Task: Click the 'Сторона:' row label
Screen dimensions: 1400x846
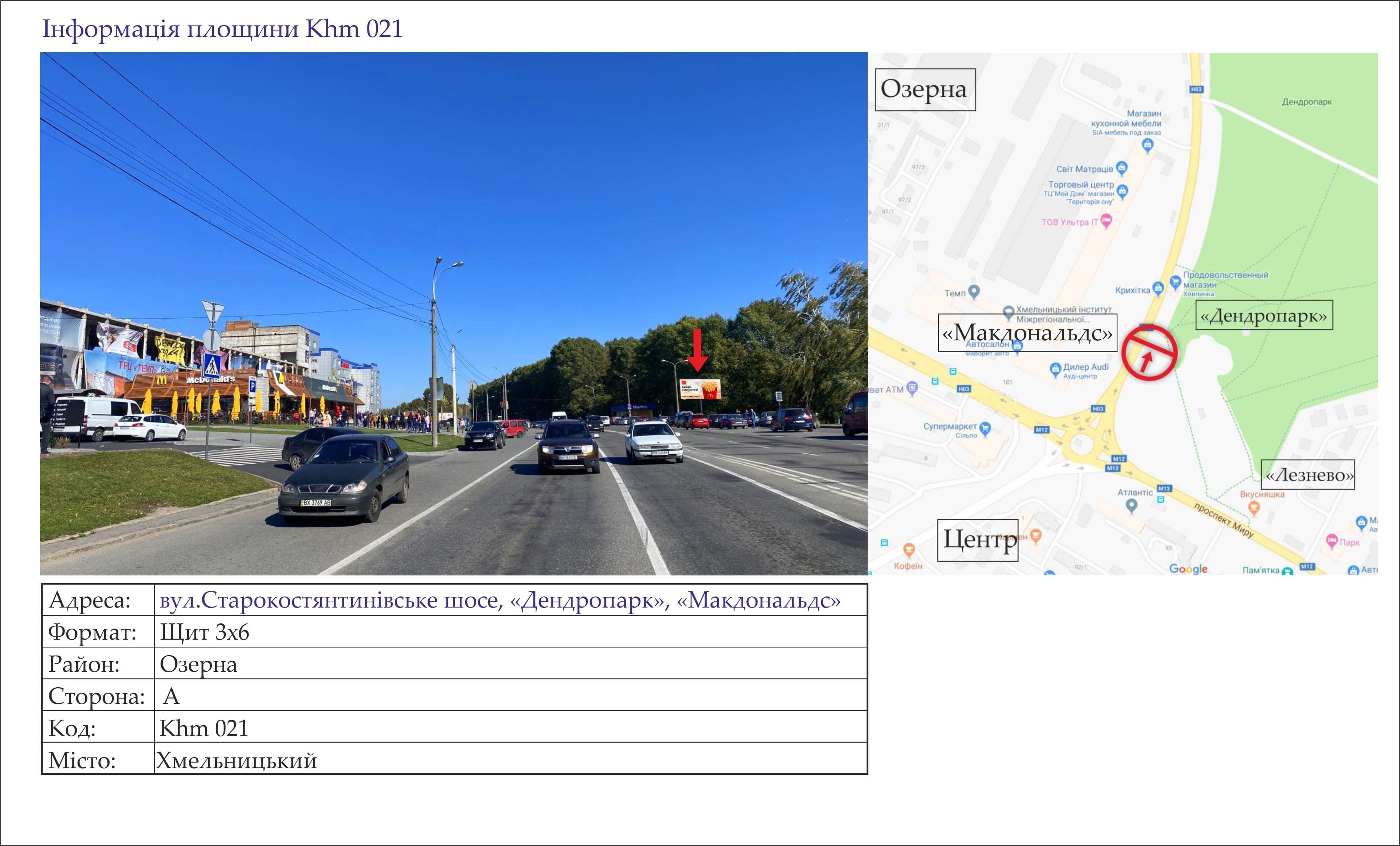Action: 97,696
